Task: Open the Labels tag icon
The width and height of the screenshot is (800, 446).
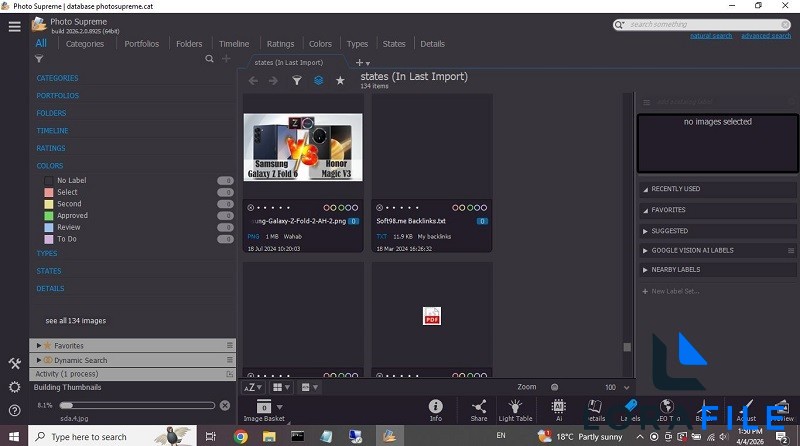Action: click(631, 410)
